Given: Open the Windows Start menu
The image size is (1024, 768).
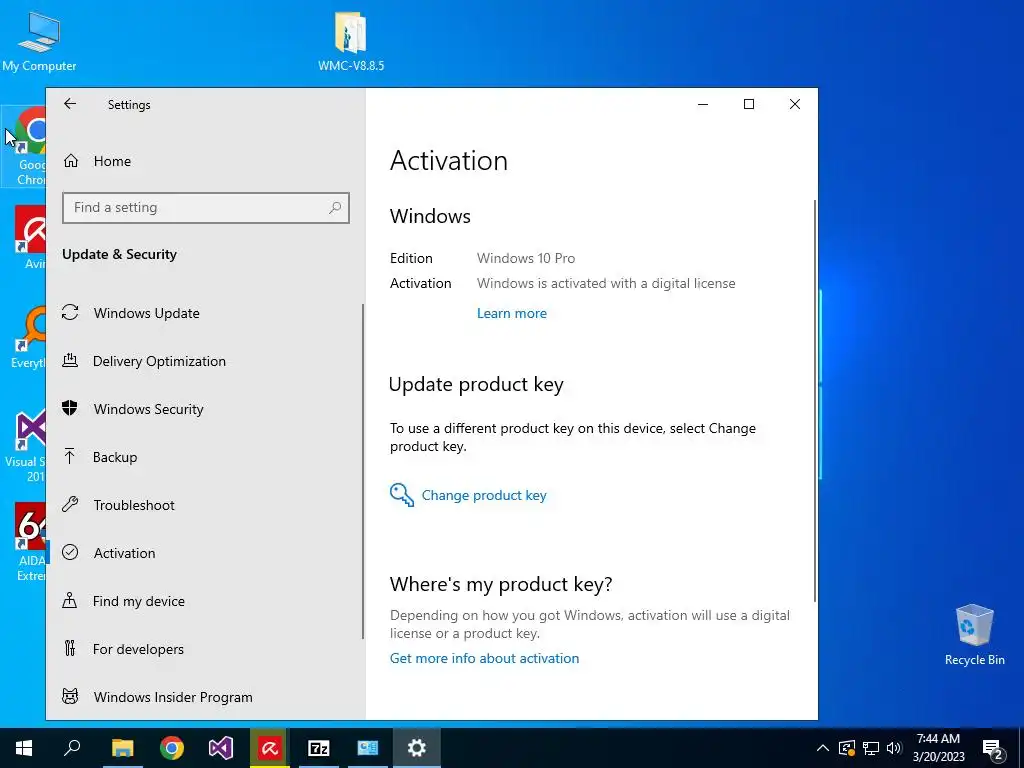Looking at the screenshot, I should point(24,748).
